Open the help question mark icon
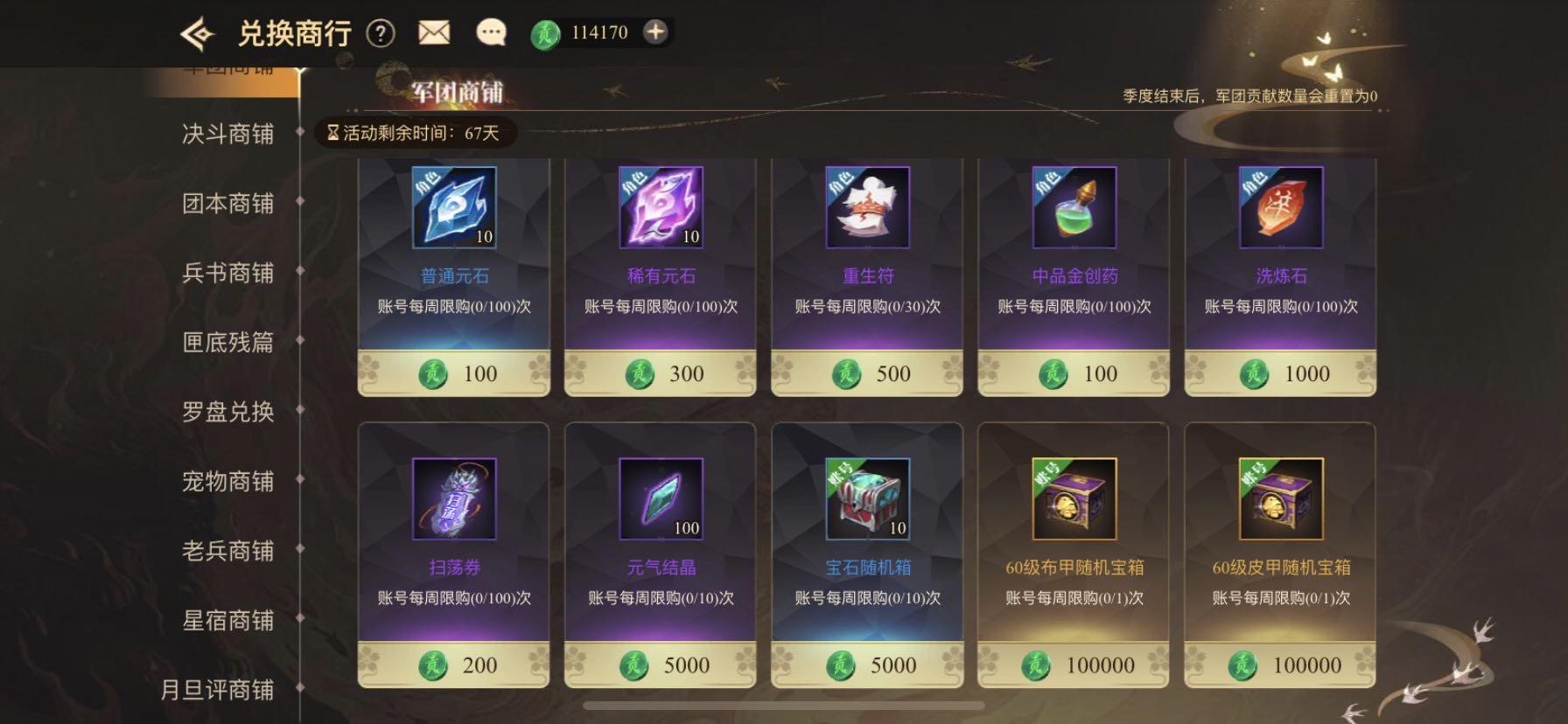 (381, 34)
